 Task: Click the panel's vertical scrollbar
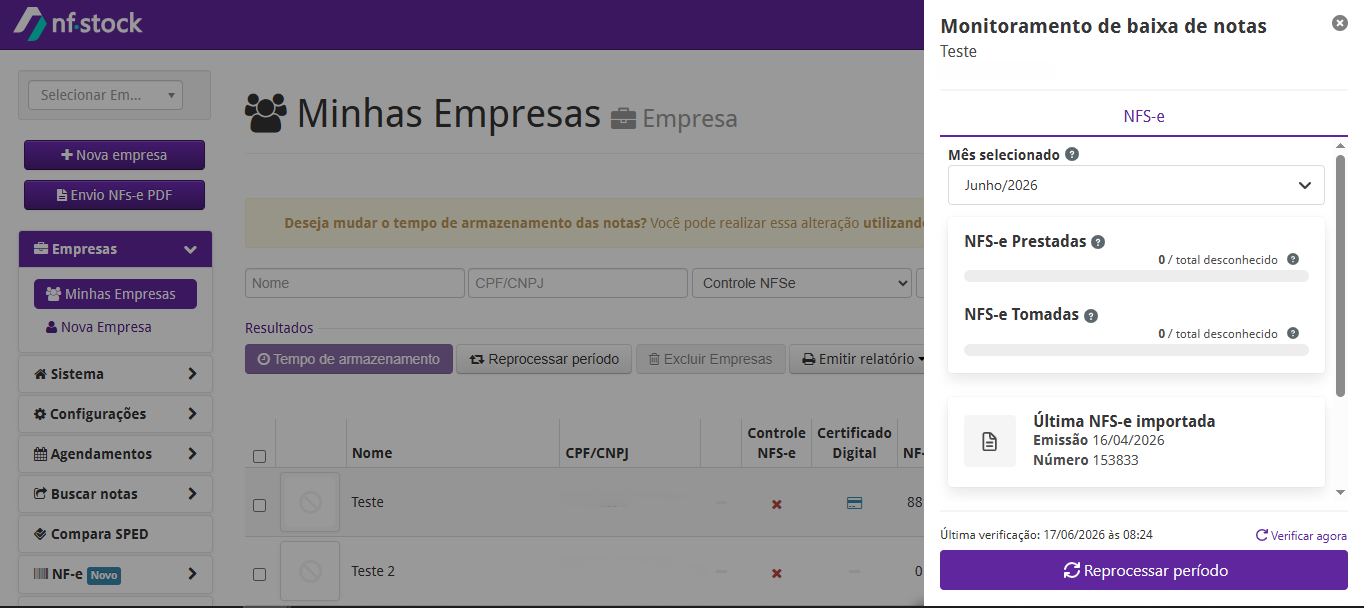click(x=1340, y=275)
